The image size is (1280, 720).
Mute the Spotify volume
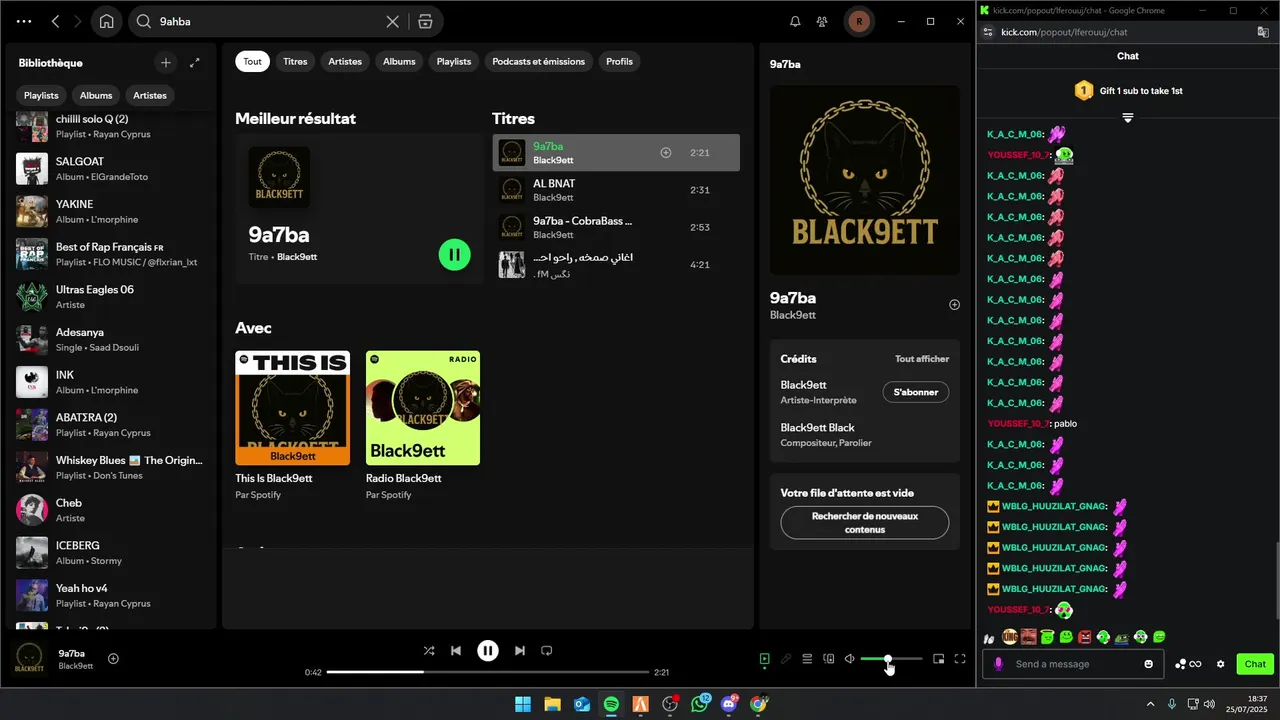849,659
